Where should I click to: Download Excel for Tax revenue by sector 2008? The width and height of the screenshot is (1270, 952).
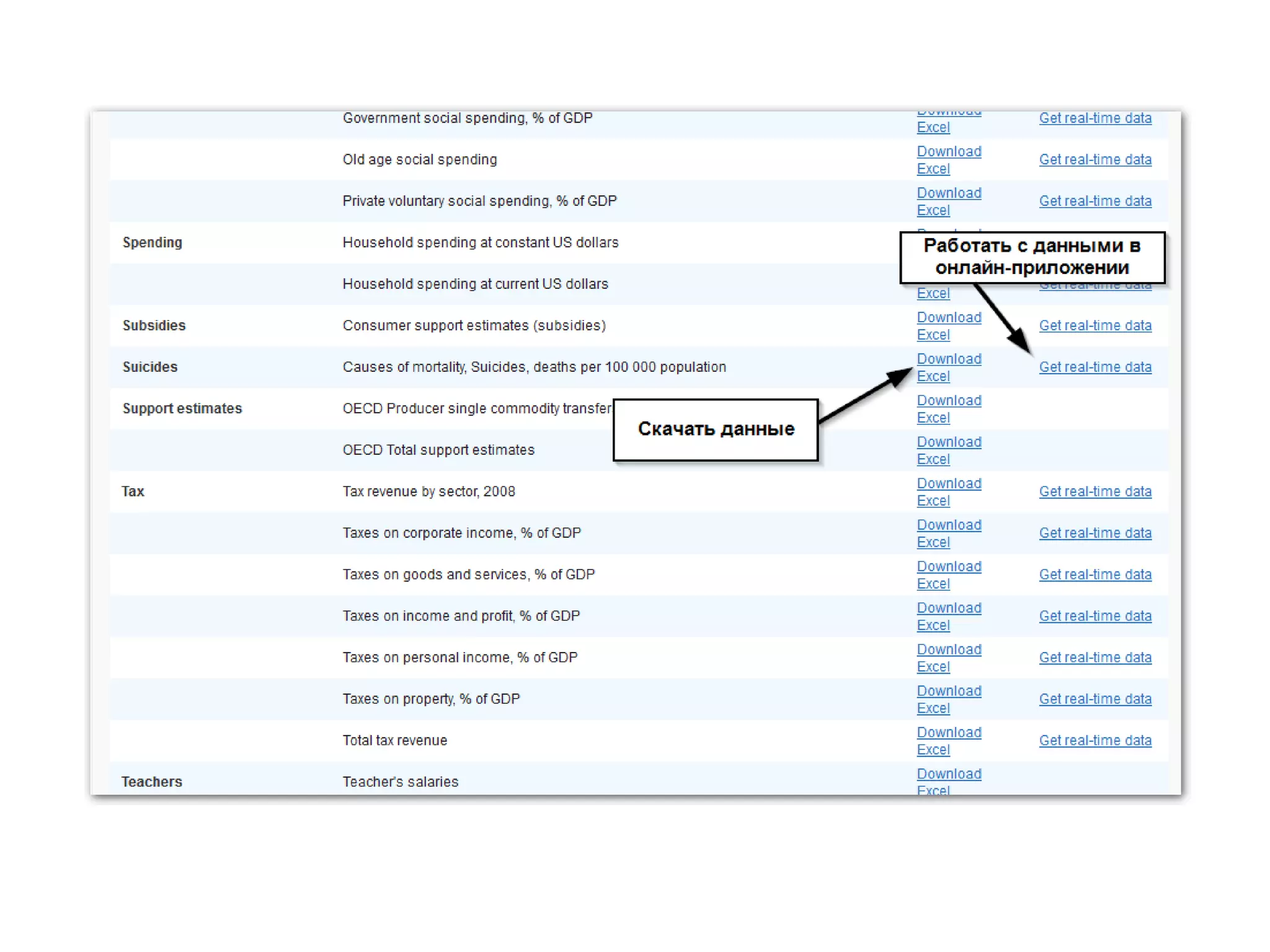[948, 484]
